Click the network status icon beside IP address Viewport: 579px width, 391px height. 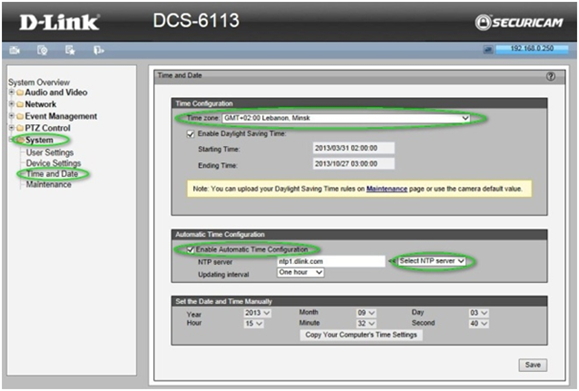point(488,49)
